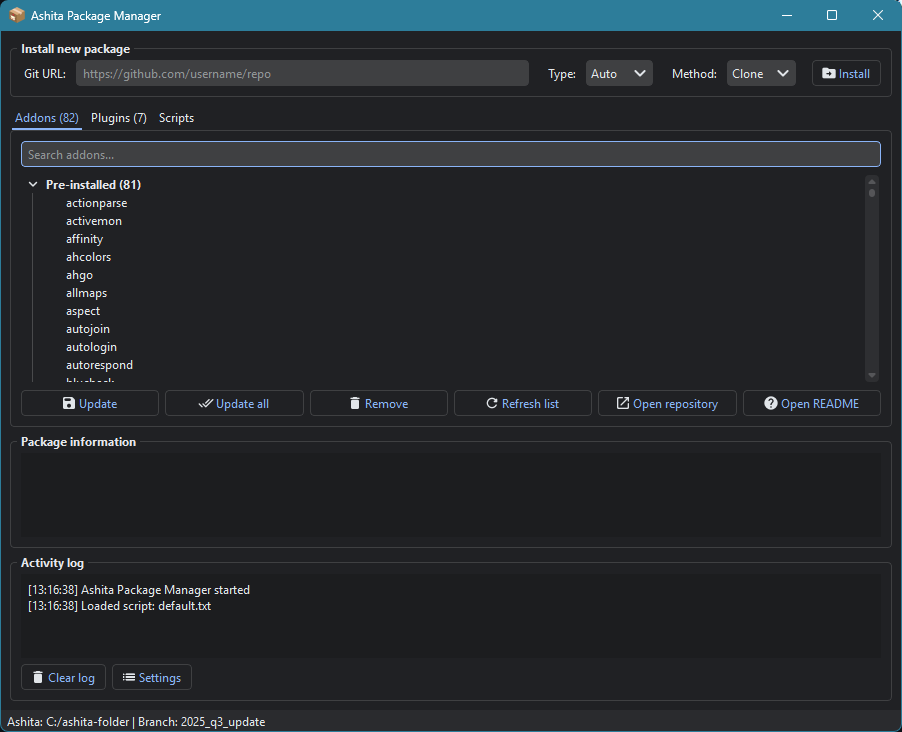Click the Open repository button
The image size is (902, 732).
tap(667, 403)
